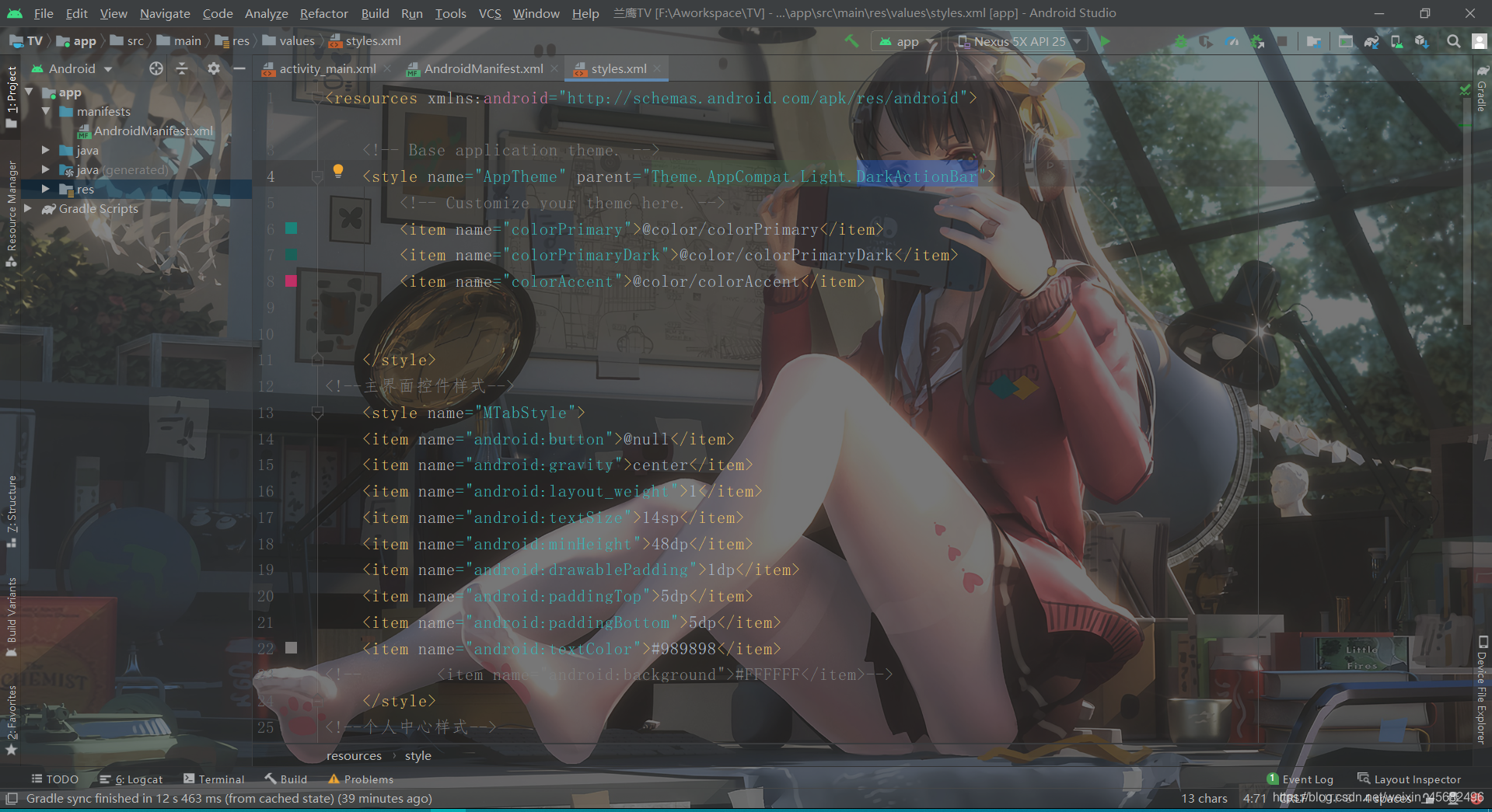
Task: Click the green inspection checkmark above the scrollbar
Action: (1465, 91)
